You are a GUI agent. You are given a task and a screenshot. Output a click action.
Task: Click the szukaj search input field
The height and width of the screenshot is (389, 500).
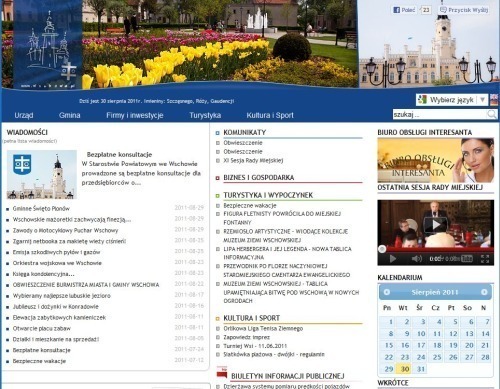pyautogui.click(x=439, y=114)
